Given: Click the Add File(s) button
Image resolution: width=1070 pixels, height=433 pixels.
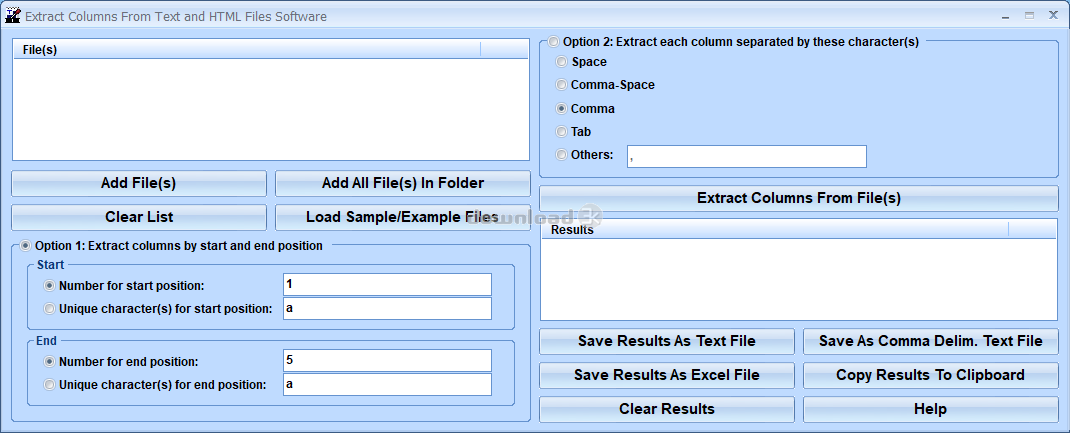Looking at the screenshot, I should tap(139, 183).
